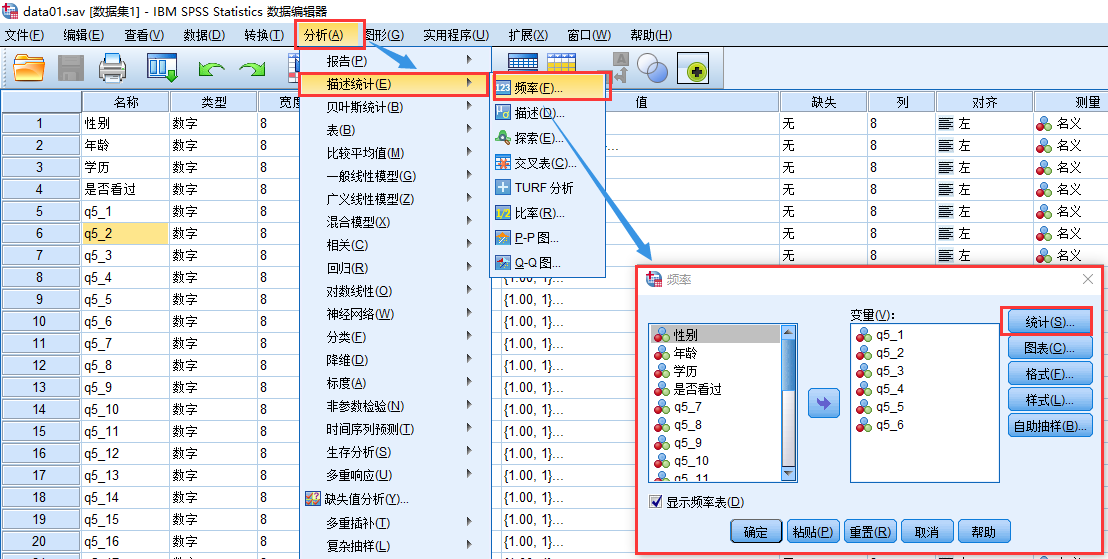The image size is (1108, 559).
Task: Click the 交叉表(C) menu item icon
Action: [x=502, y=163]
